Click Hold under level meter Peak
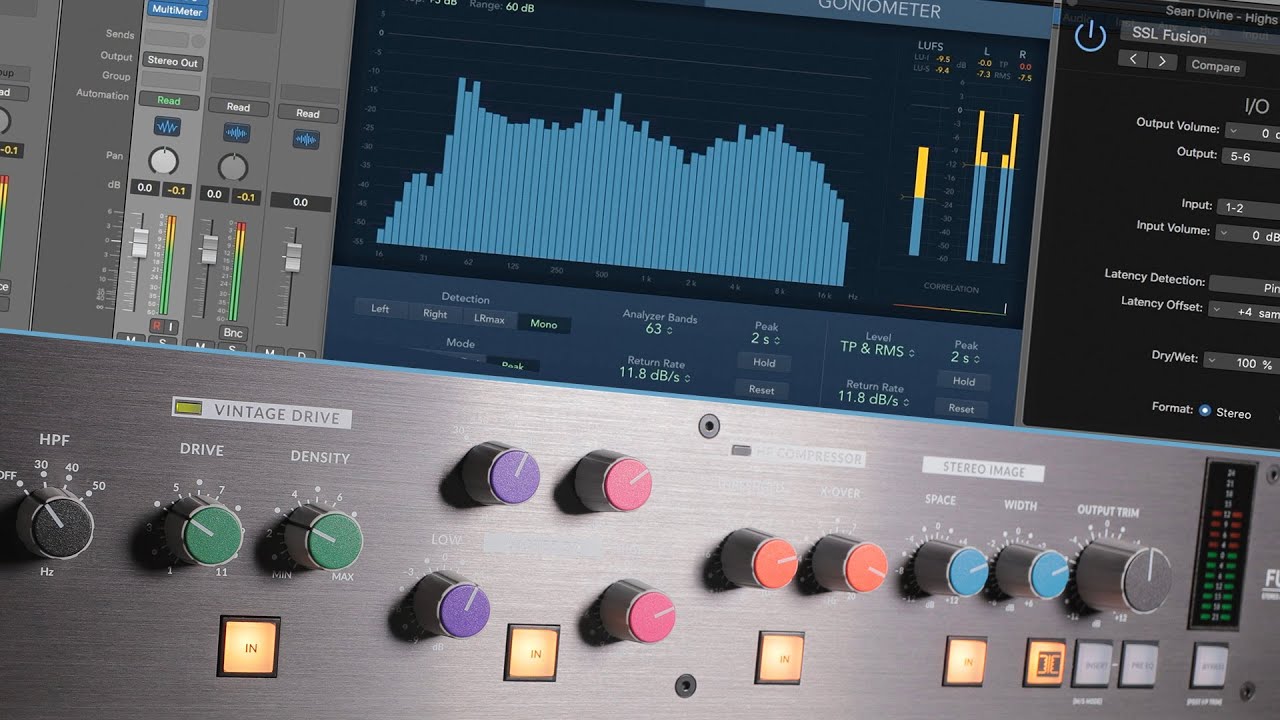The width and height of the screenshot is (1280, 720). click(964, 381)
